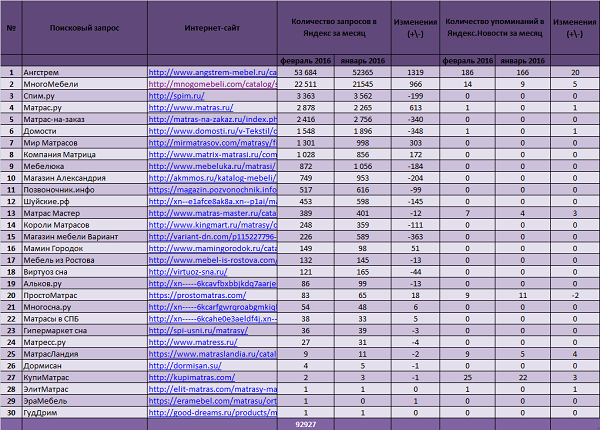Image resolution: width=600 pixels, height=430 pixels.
Task: Select the '53 684' value cell
Action: pyautogui.click(x=306, y=72)
